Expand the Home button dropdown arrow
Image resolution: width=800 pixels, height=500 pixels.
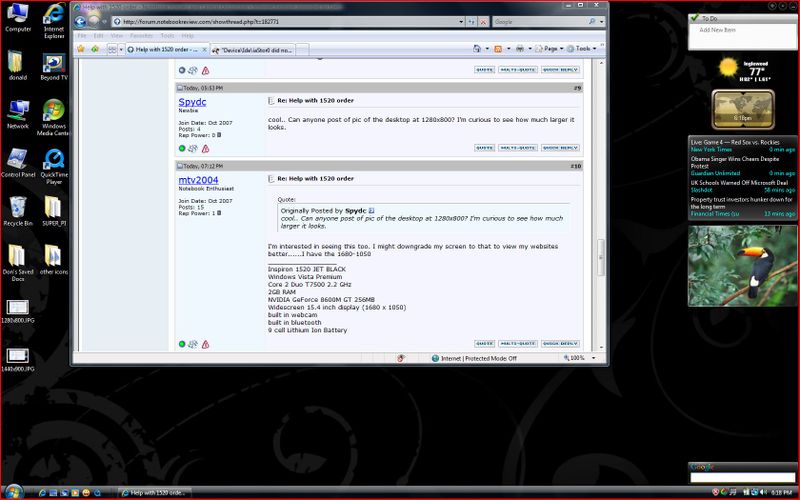tap(487, 48)
